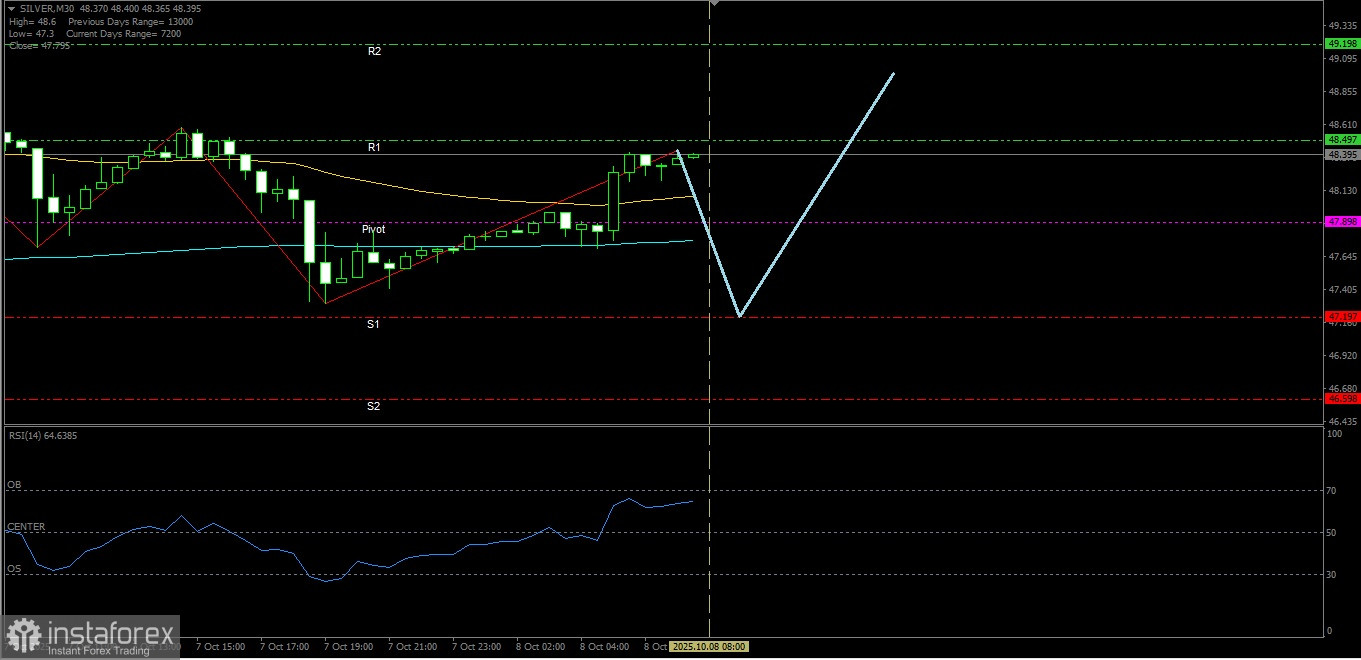Click the InstaForex gear logo icon
Screen dimensions: 1361x660
coord(23,636)
